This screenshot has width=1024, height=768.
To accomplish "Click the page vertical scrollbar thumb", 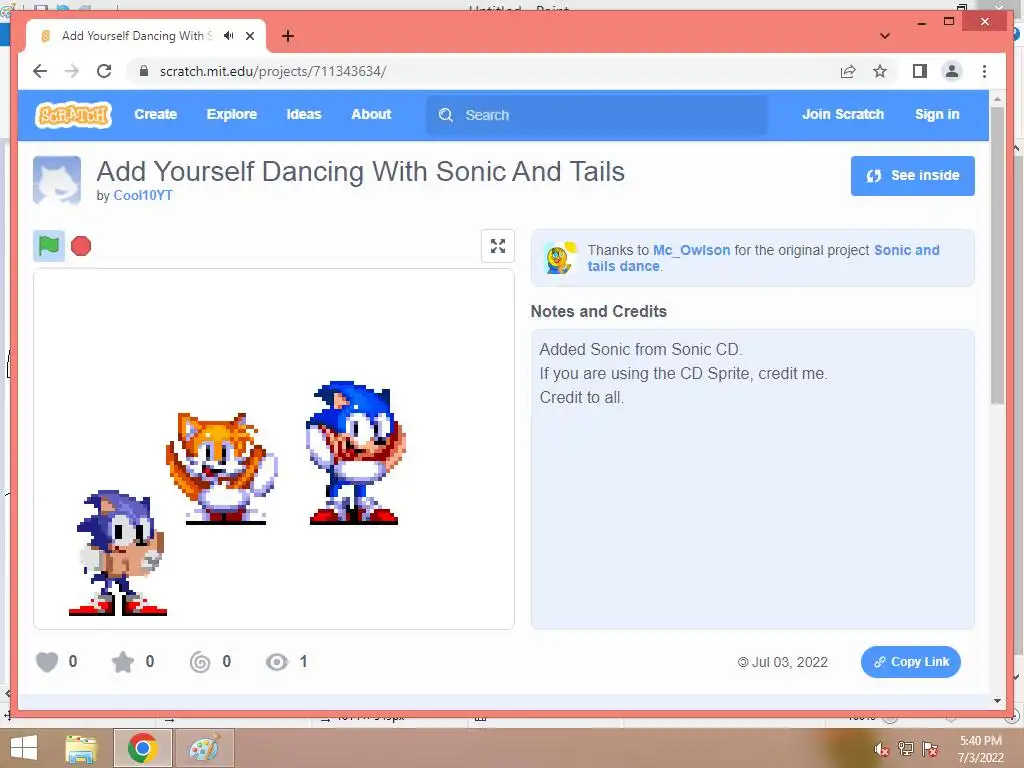I will tap(997, 255).
